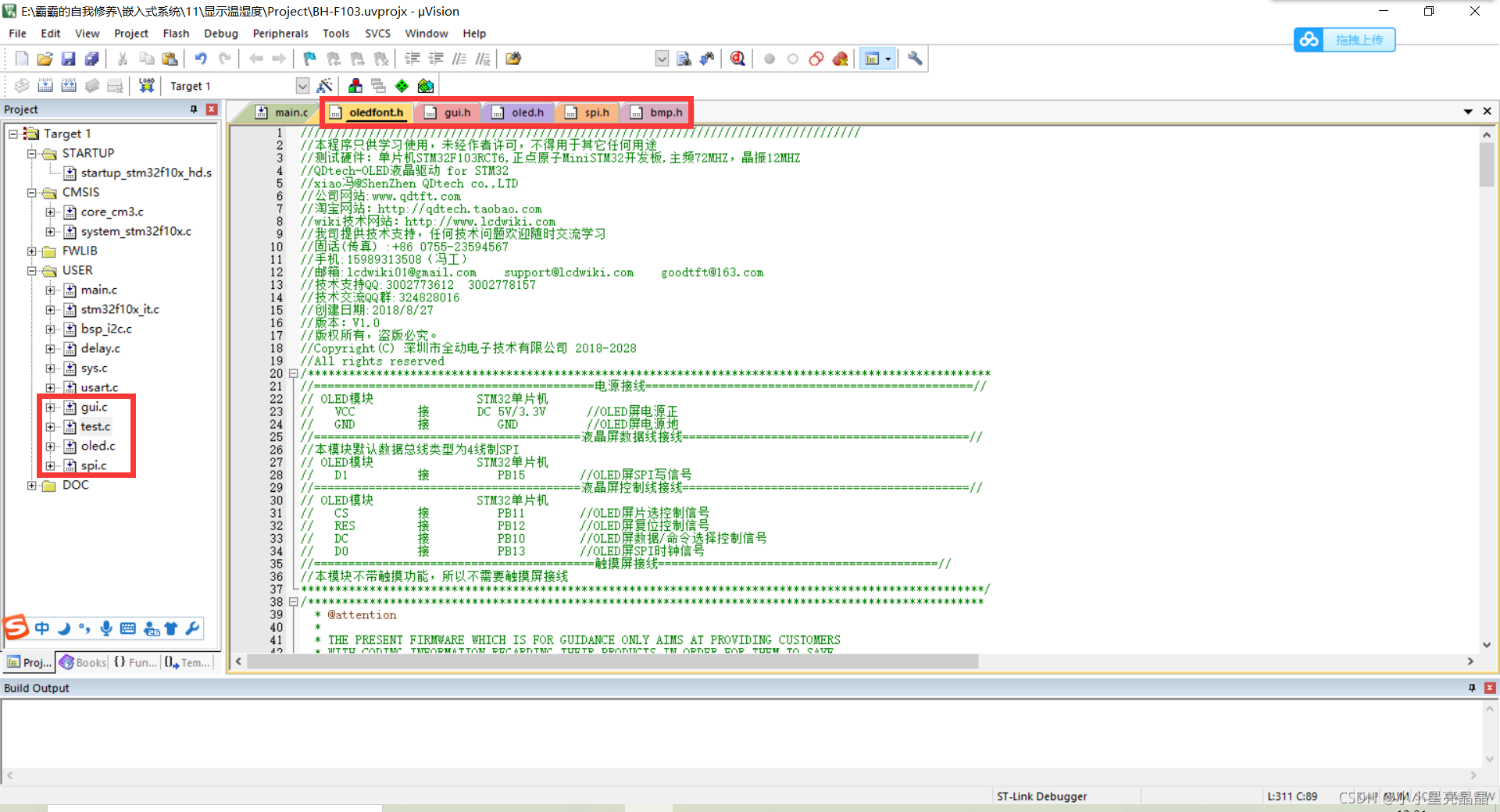Open Manage Run-Time Environment green diamond
Image resolution: width=1500 pixels, height=812 pixels.
[402, 86]
